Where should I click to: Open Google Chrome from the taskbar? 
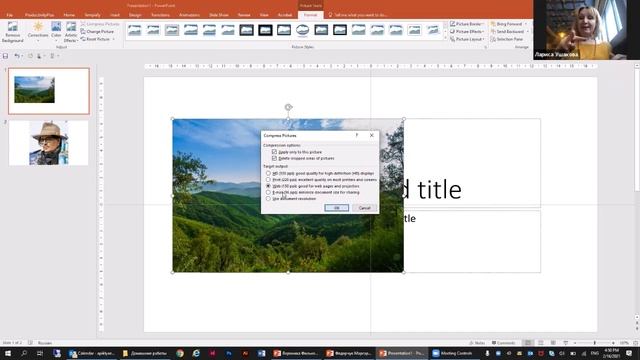tap(180, 353)
